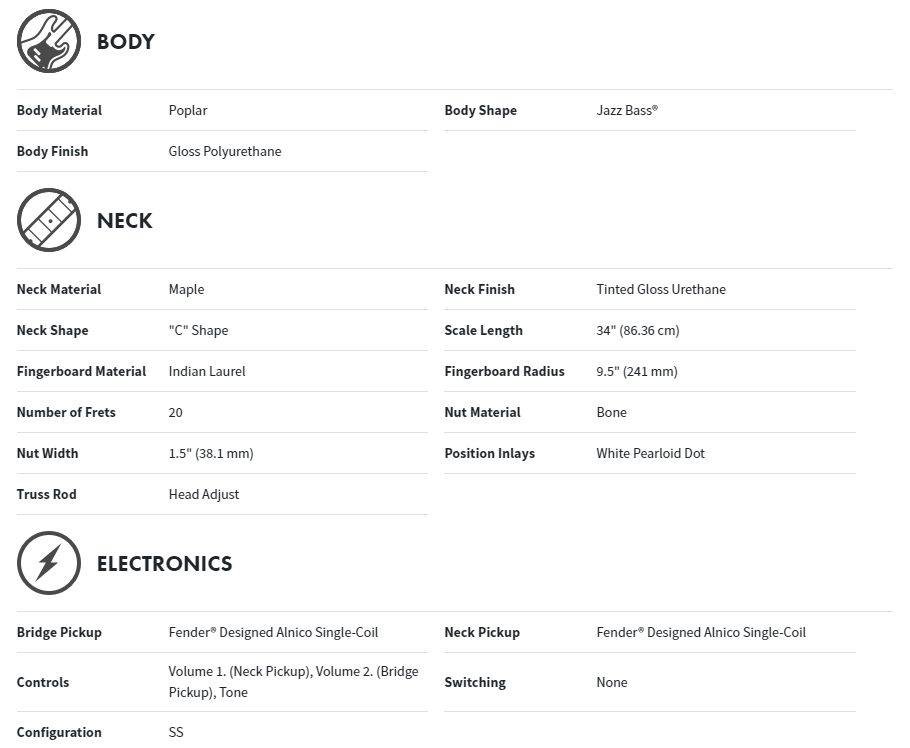
Task: Select the NECK section heading
Action: 124,221
